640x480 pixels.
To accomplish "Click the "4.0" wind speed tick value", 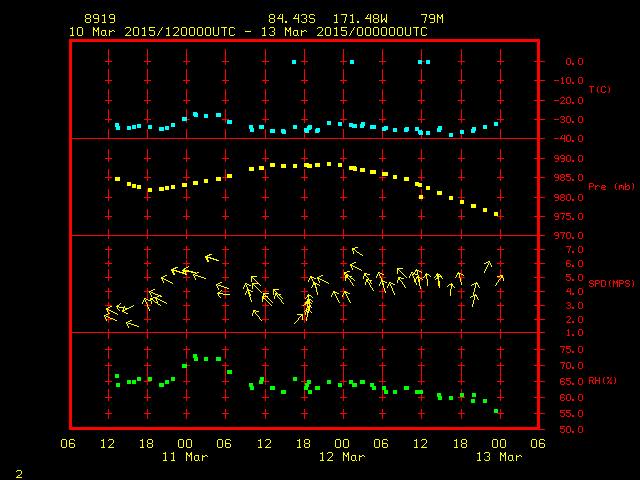I will [574, 292].
